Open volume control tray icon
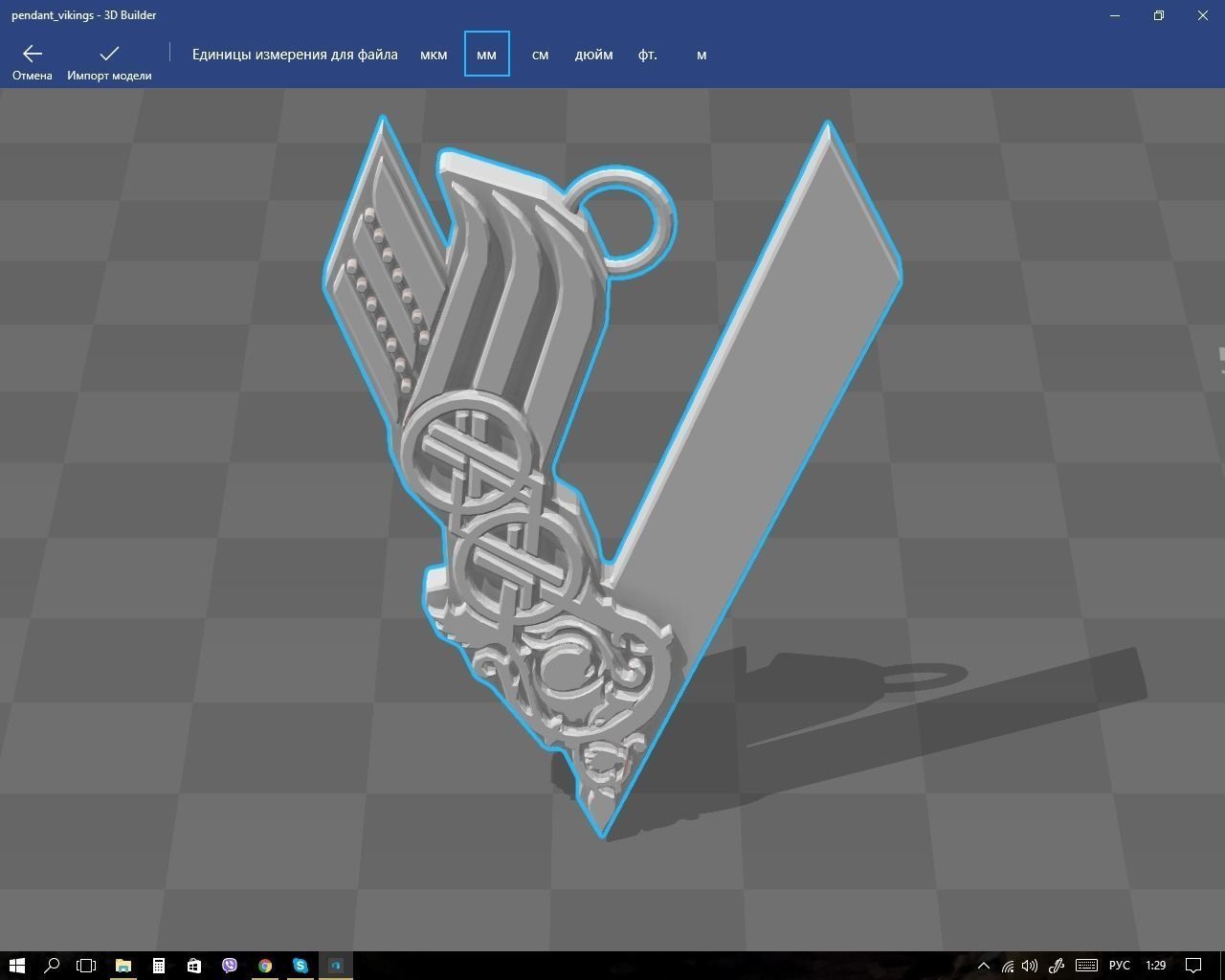Screen dimensions: 1225x980 [x=1030, y=965]
